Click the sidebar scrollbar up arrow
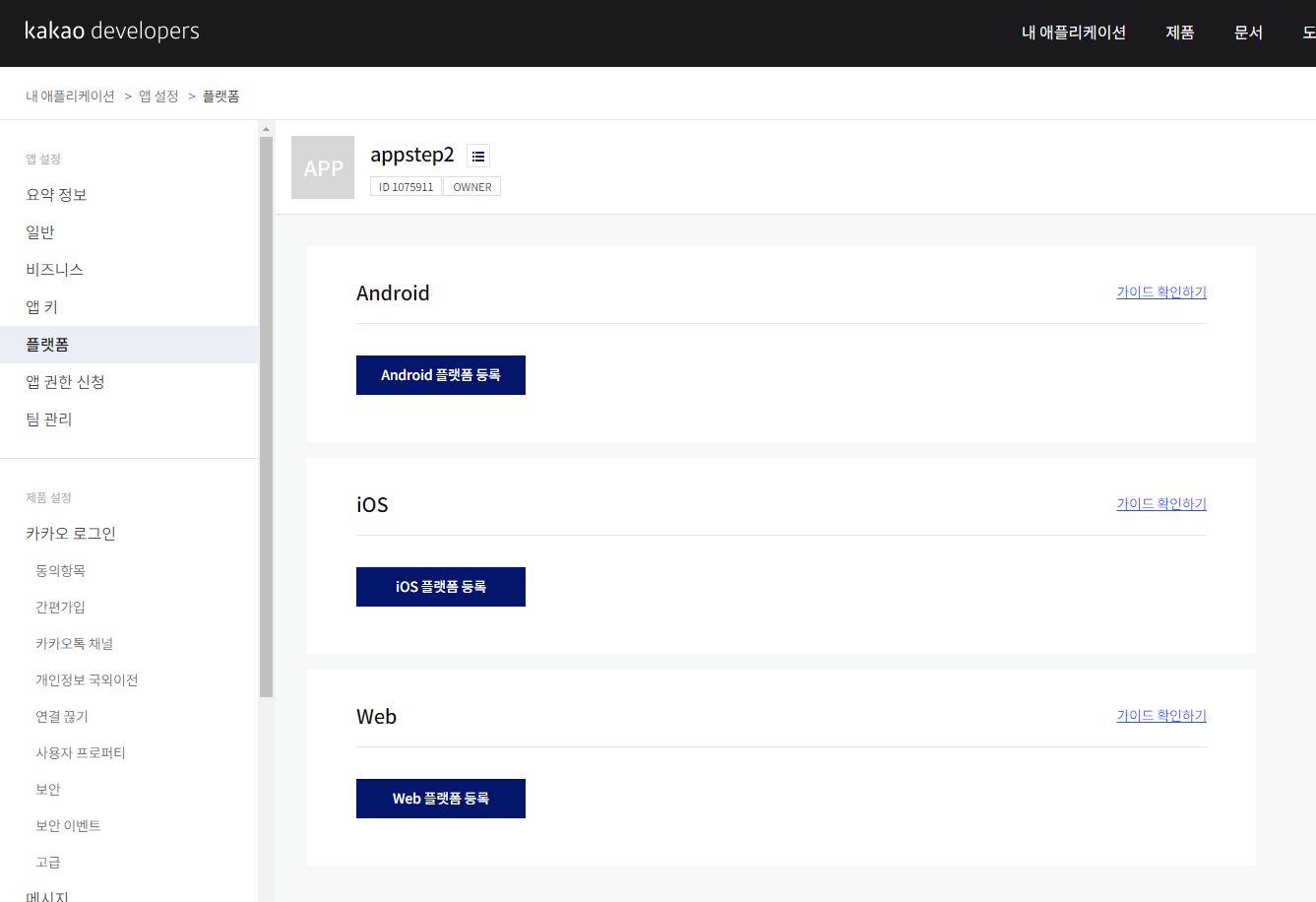Screen dimensions: 1316x902 click(266, 129)
